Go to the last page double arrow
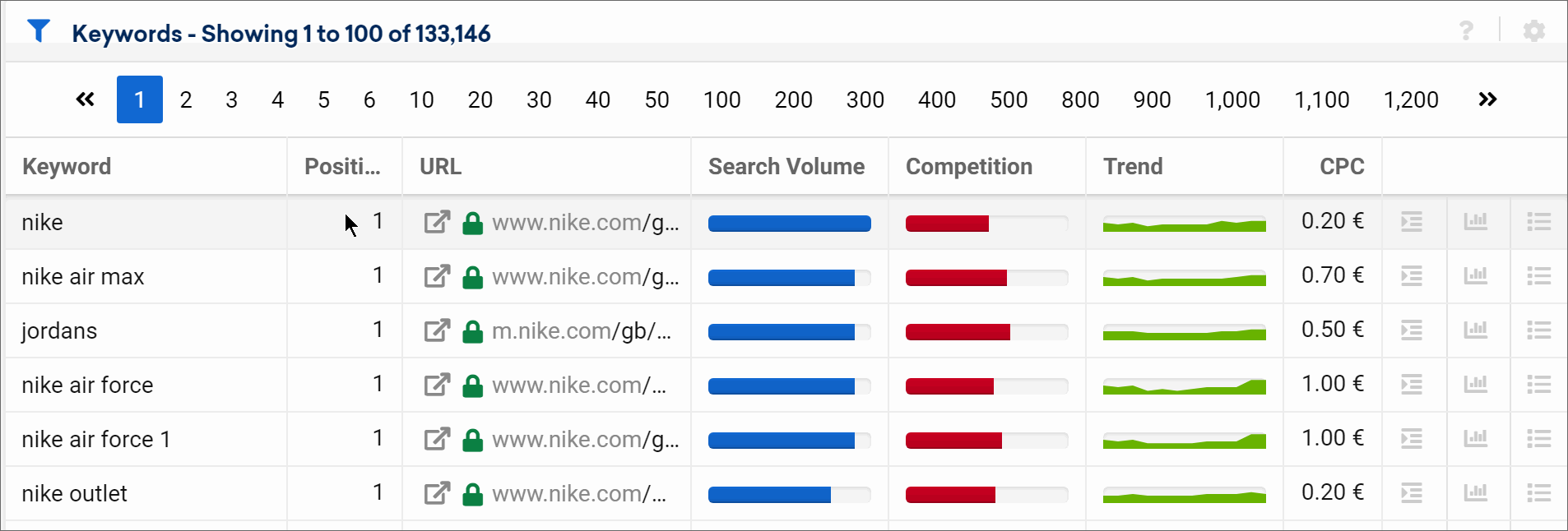The height and width of the screenshot is (531, 1568). (x=1487, y=99)
